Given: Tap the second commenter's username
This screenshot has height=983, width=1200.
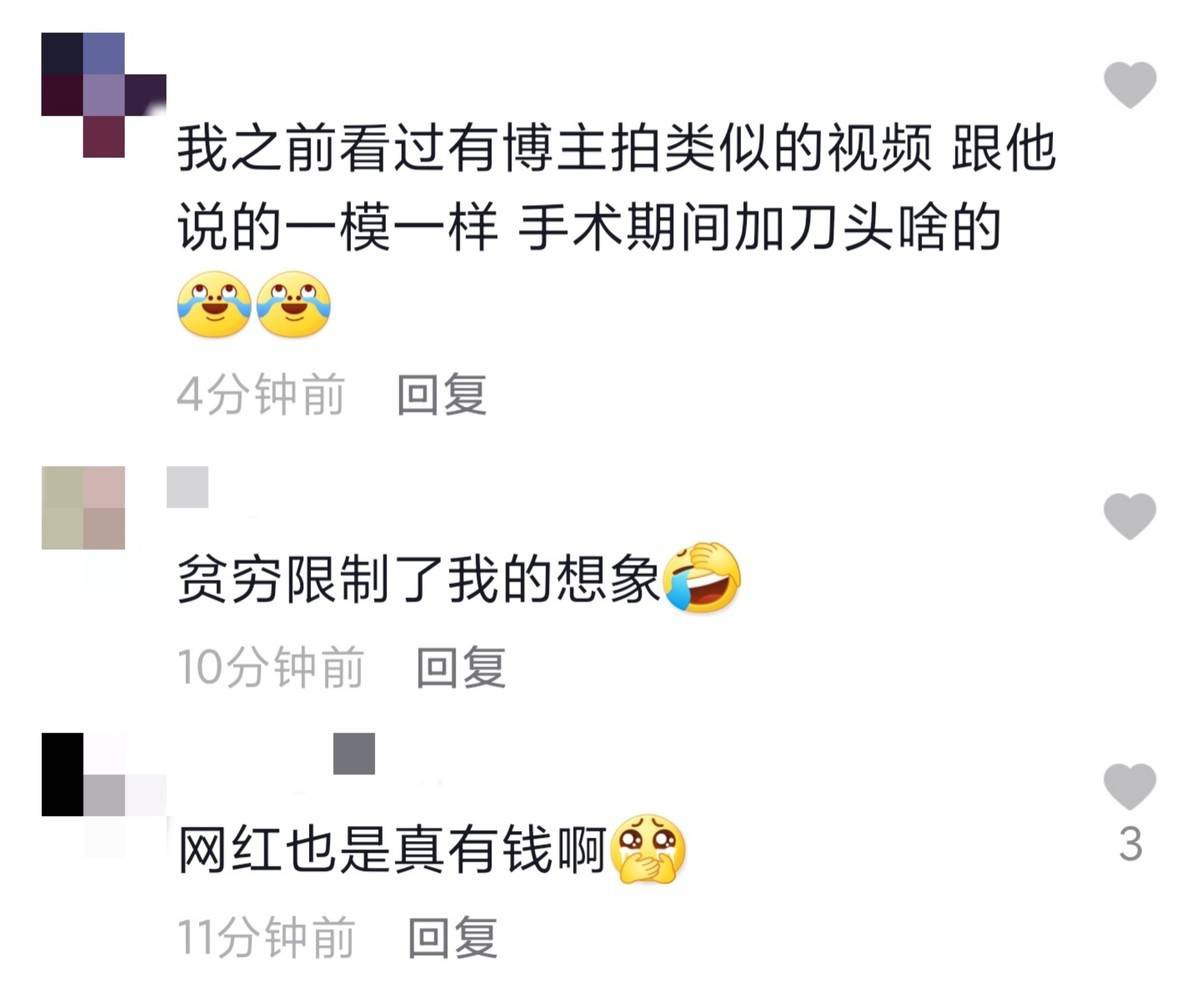Looking at the screenshot, I should coord(187,487).
